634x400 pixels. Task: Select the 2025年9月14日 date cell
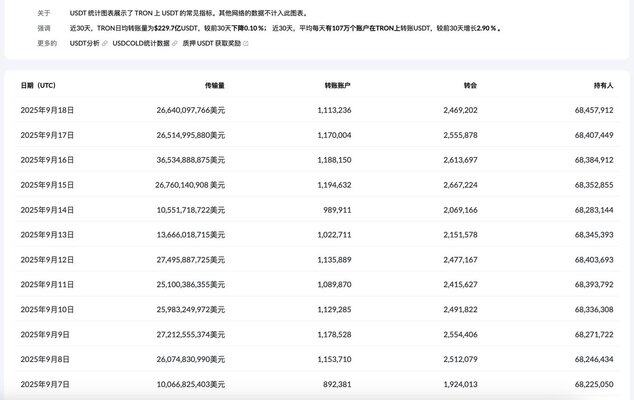pyautogui.click(x=47, y=210)
